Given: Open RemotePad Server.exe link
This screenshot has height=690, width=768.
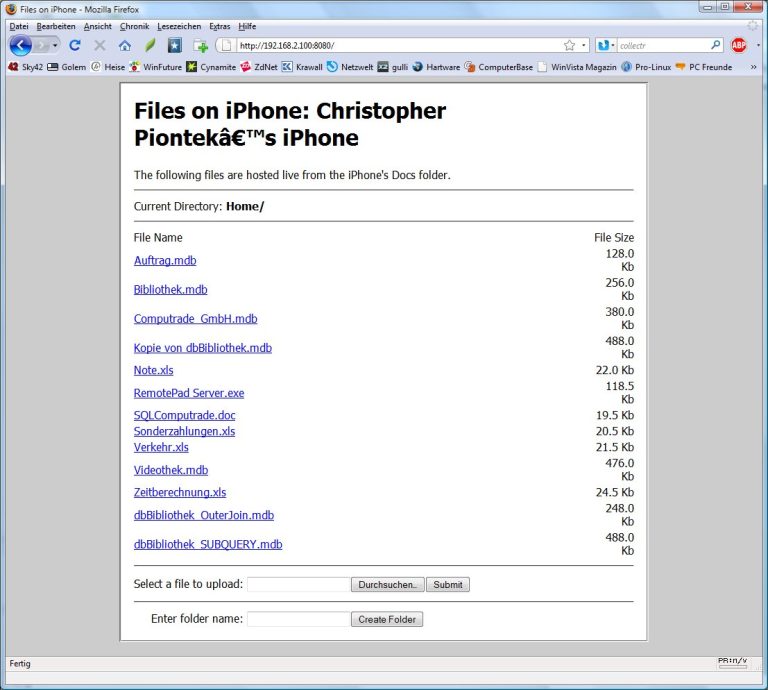Looking at the screenshot, I should (189, 393).
